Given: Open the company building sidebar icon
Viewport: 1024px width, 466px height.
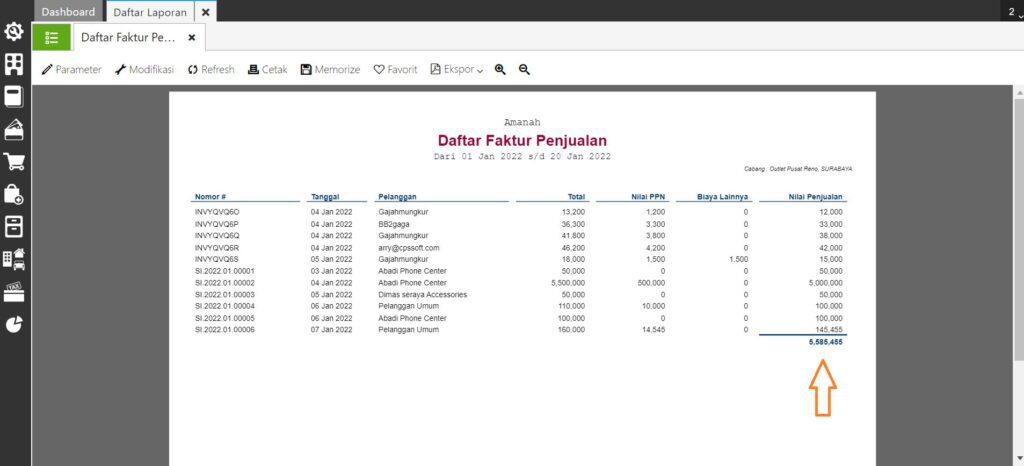Looking at the screenshot, I should point(14,65).
